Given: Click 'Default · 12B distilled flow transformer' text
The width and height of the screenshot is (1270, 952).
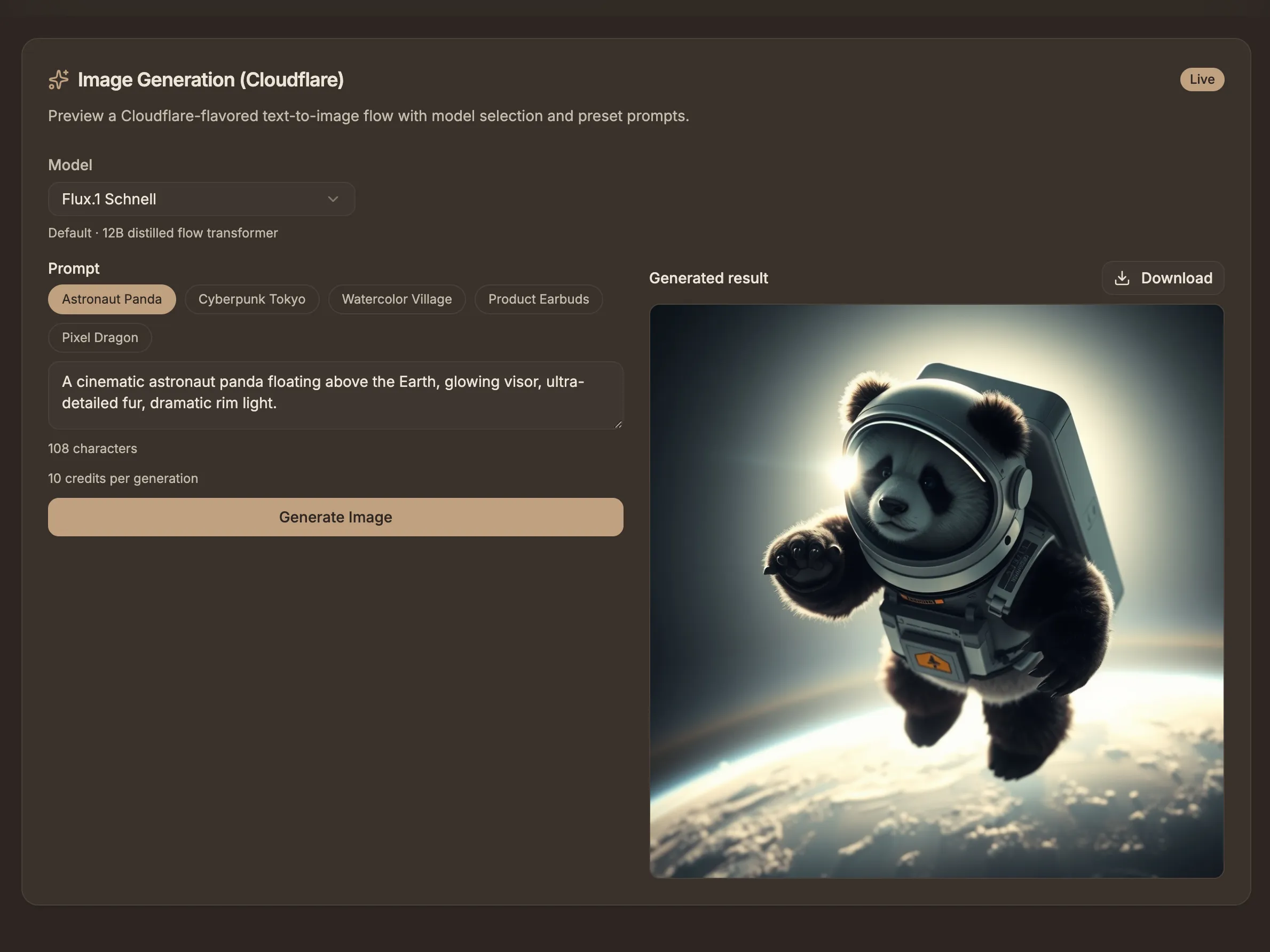Looking at the screenshot, I should (x=163, y=233).
